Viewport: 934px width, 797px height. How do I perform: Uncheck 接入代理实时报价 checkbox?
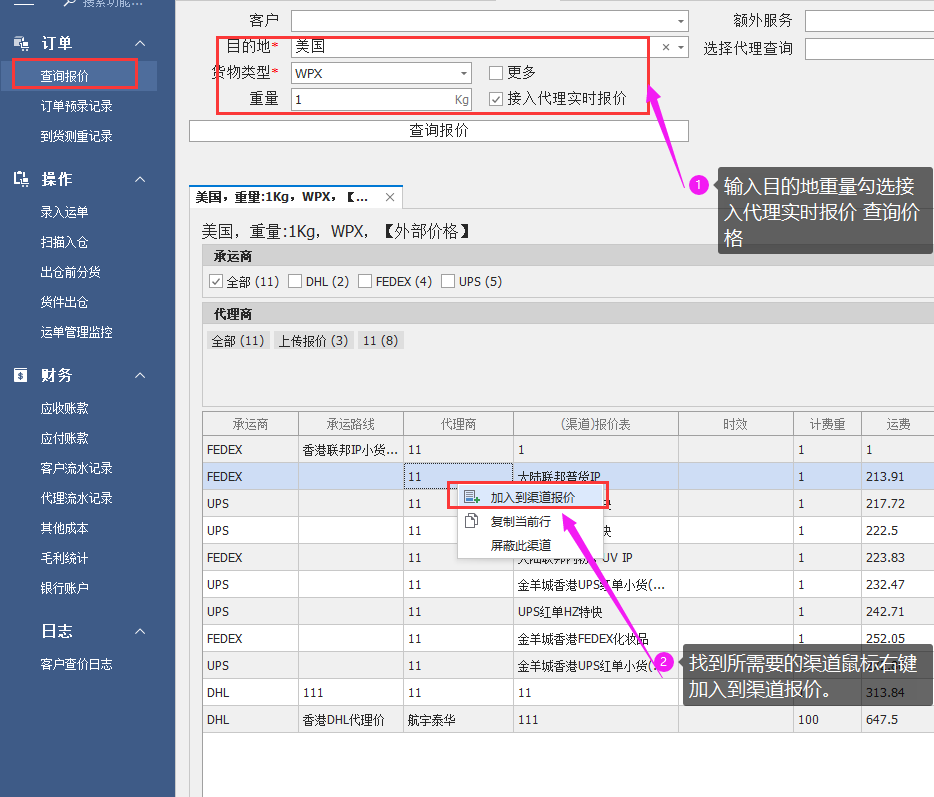click(496, 99)
